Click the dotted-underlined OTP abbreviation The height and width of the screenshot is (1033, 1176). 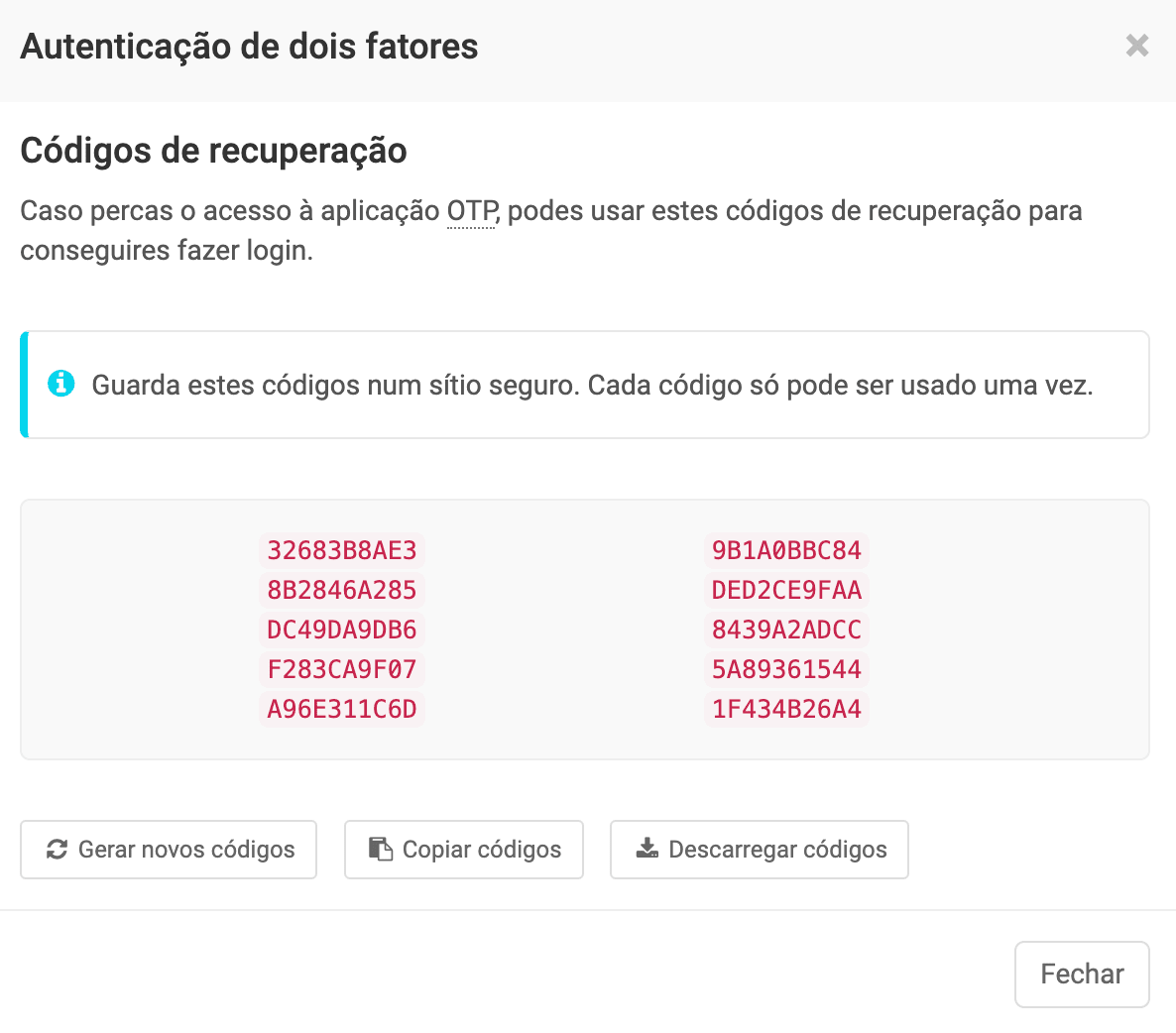471,211
